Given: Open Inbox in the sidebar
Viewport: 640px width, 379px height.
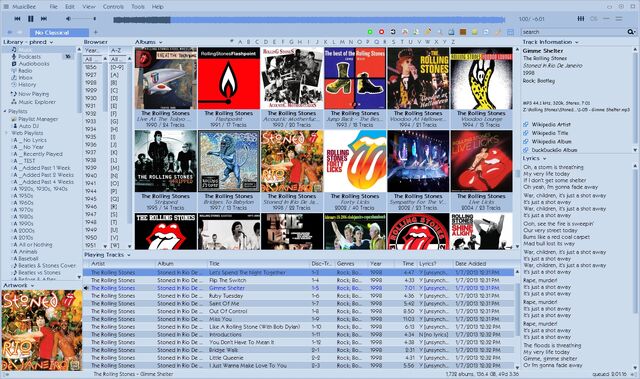Looking at the screenshot, I should pos(25,78).
